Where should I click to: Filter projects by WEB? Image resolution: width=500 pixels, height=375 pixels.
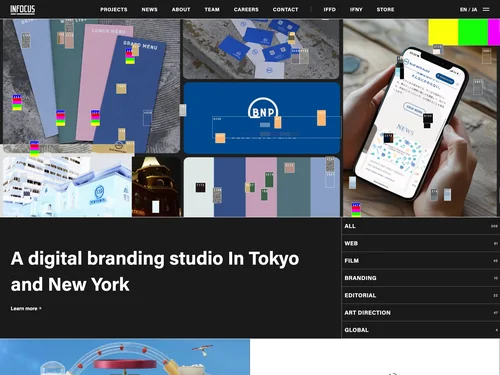(421, 243)
